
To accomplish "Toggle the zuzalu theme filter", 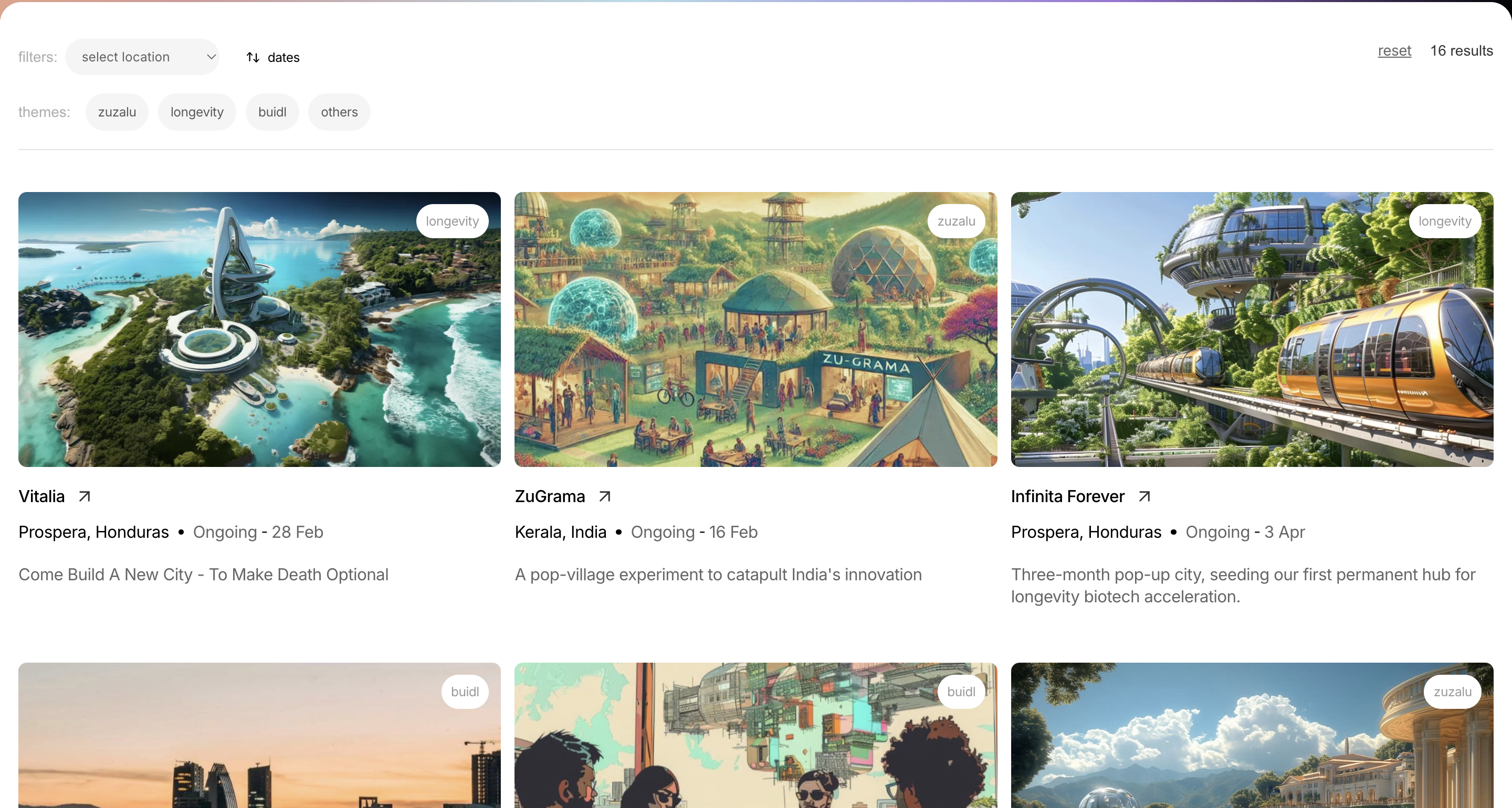I will pos(117,112).
